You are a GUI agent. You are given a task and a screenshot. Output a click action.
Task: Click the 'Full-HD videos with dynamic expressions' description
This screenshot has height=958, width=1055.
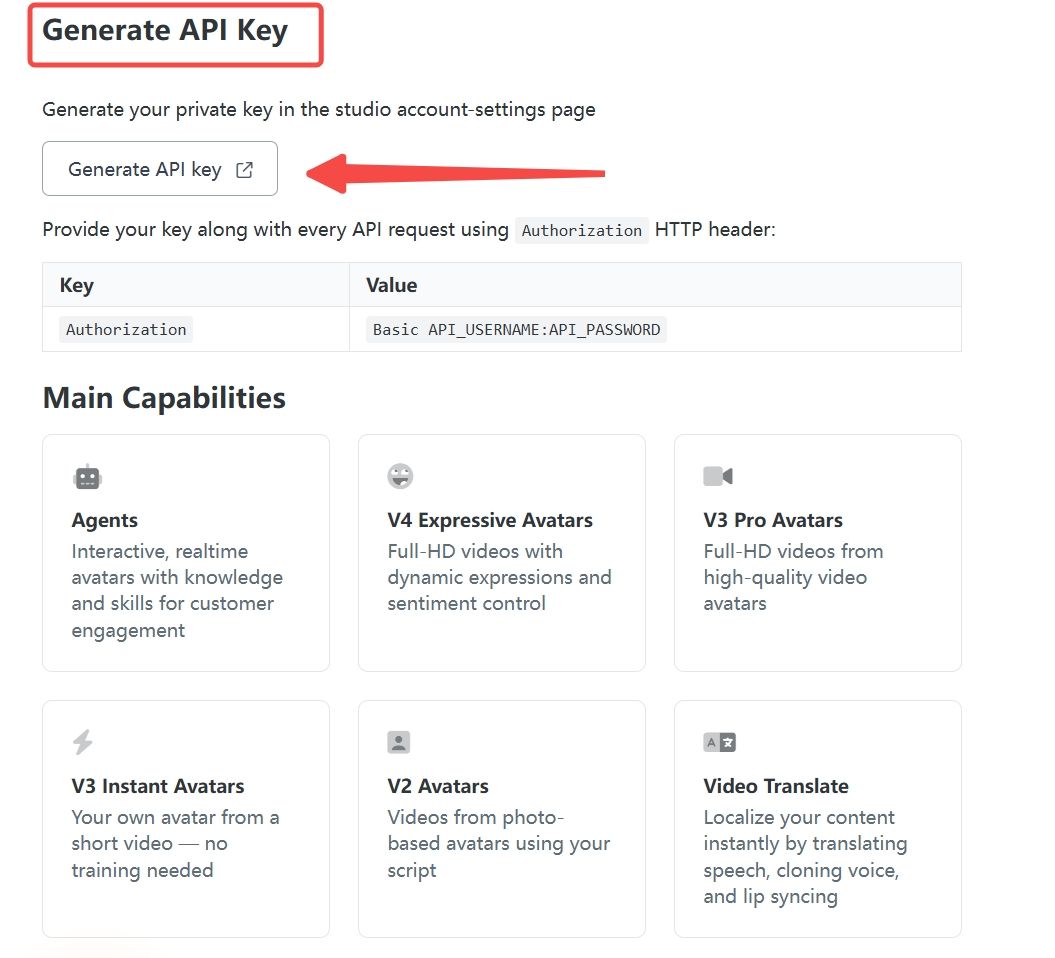point(499,577)
